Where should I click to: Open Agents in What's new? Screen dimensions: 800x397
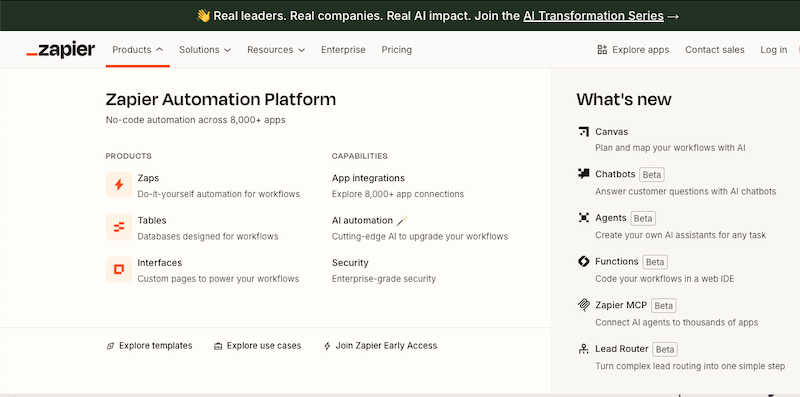click(x=611, y=218)
